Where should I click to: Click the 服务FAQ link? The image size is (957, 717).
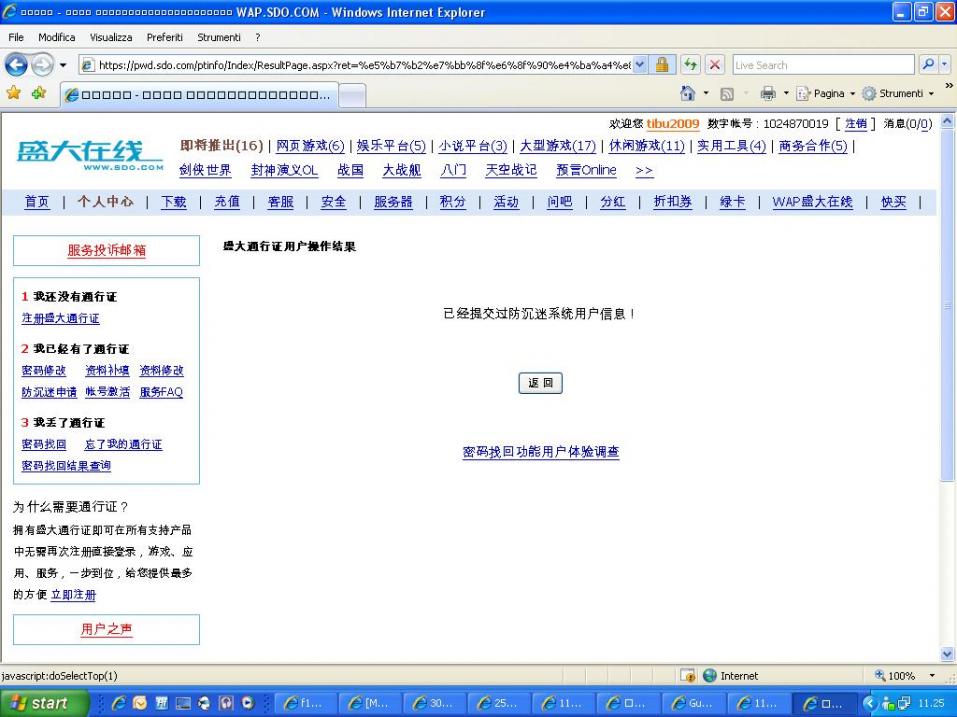(161, 392)
